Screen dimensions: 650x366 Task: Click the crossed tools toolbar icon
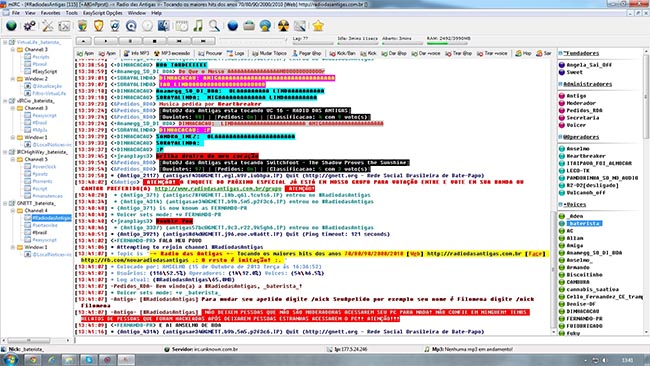click(x=47, y=26)
